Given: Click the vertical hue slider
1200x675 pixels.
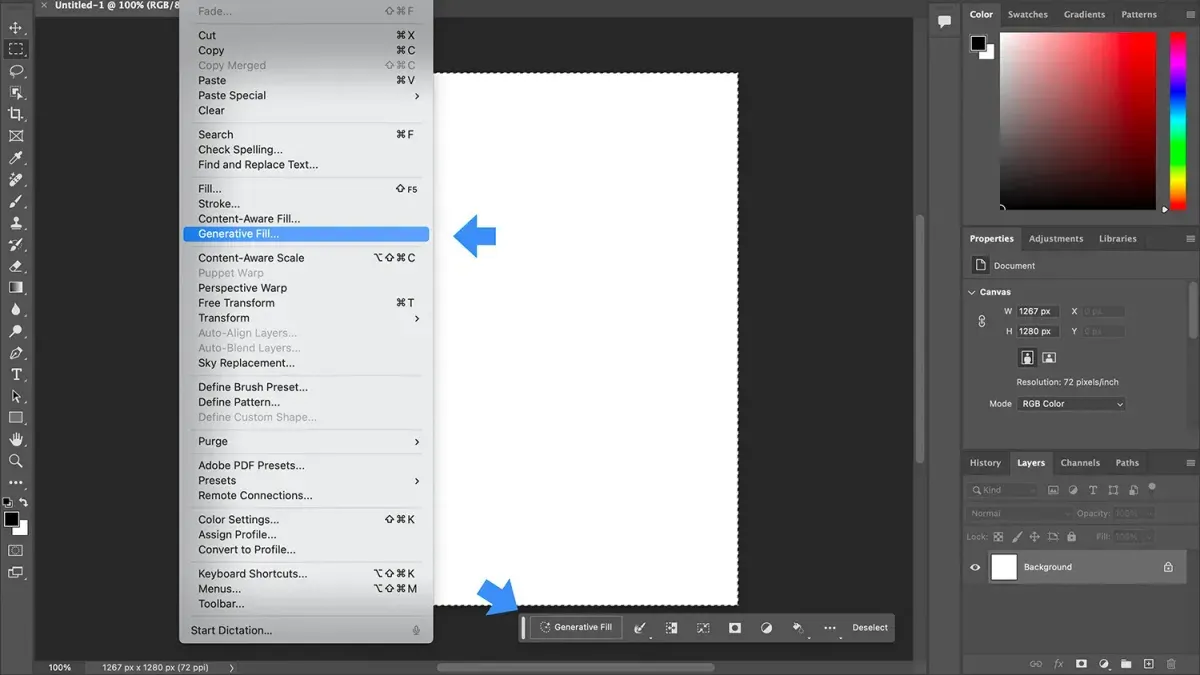Looking at the screenshot, I should [1178, 121].
